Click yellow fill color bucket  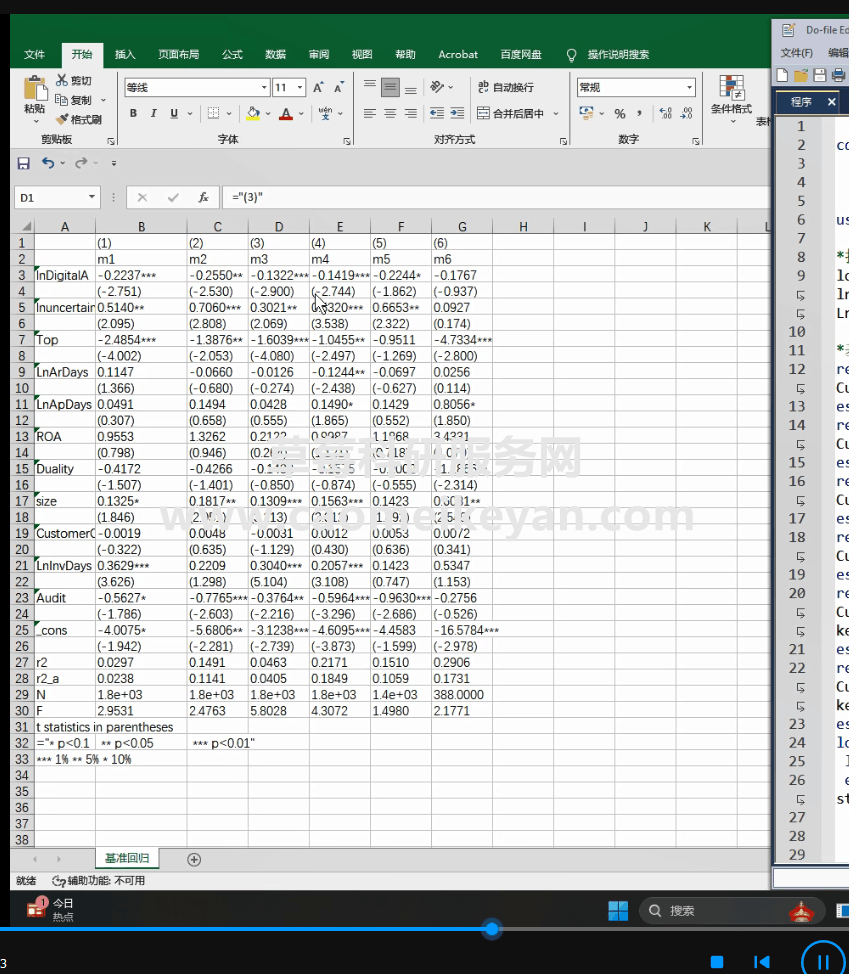coord(253,113)
